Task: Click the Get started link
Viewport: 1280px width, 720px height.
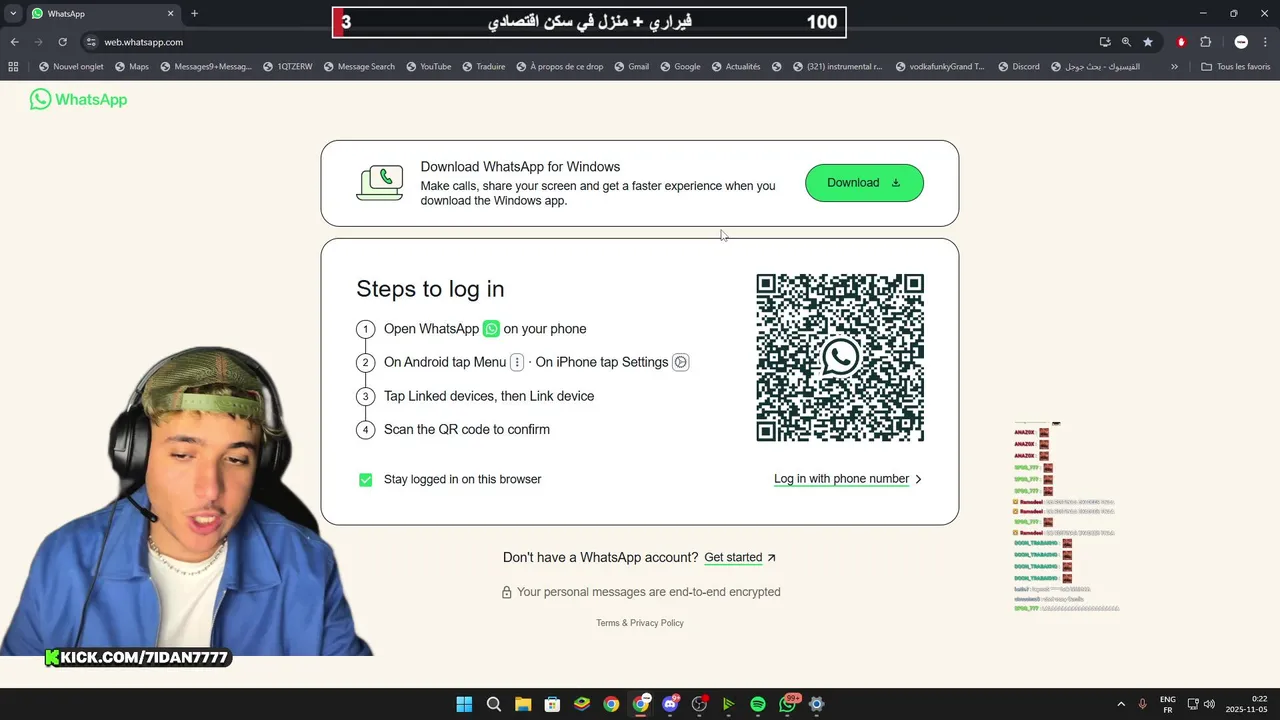Action: [x=740, y=558]
